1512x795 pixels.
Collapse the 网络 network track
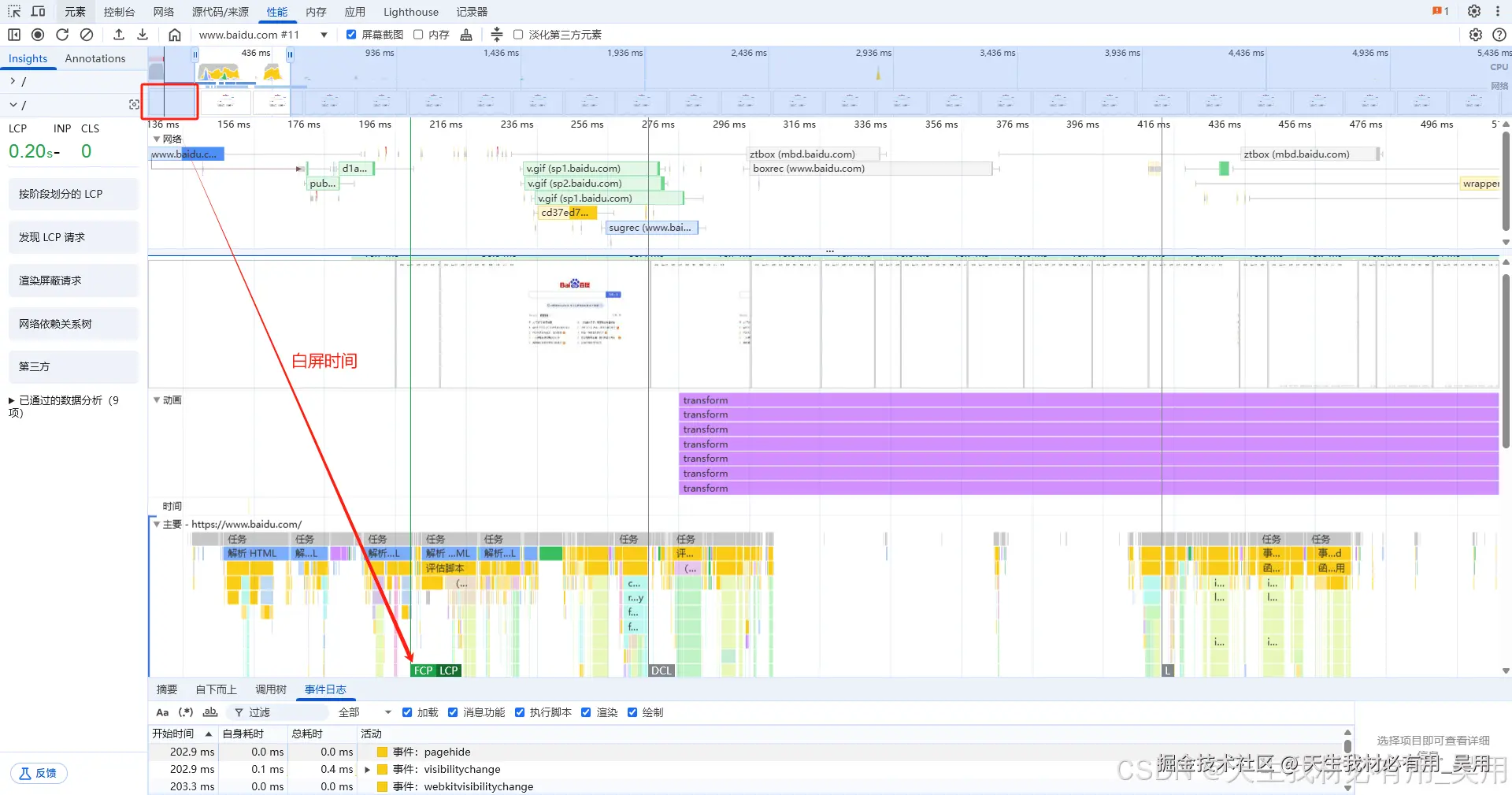(157, 139)
